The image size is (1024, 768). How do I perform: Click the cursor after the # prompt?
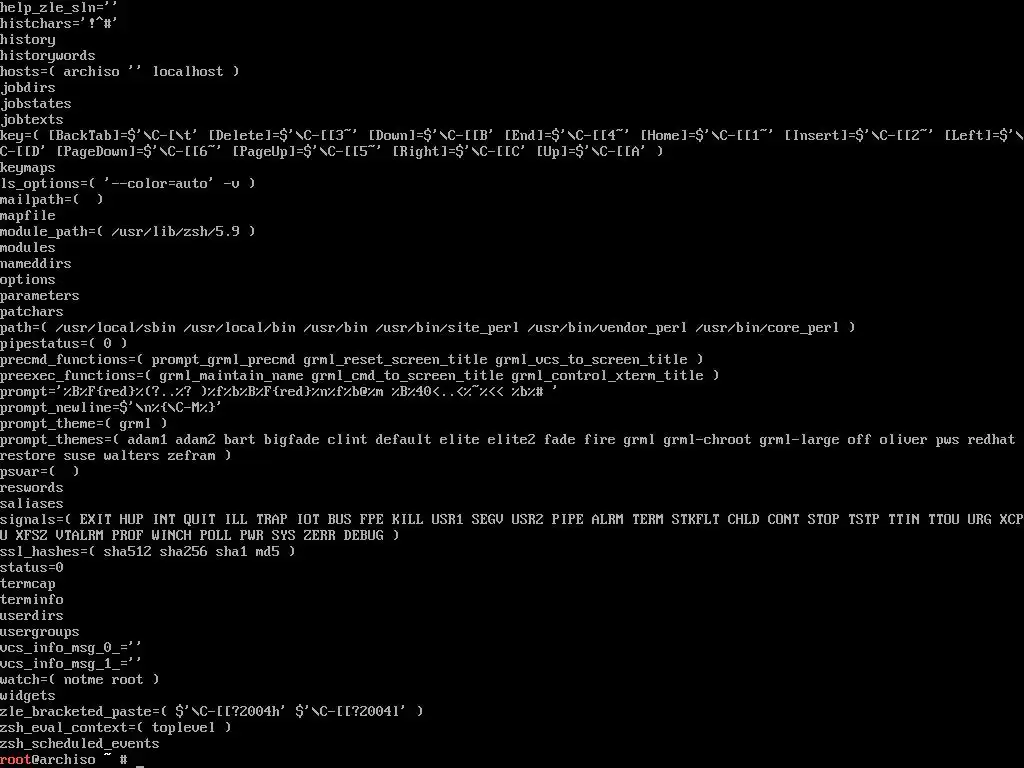pyautogui.click(x=140, y=764)
